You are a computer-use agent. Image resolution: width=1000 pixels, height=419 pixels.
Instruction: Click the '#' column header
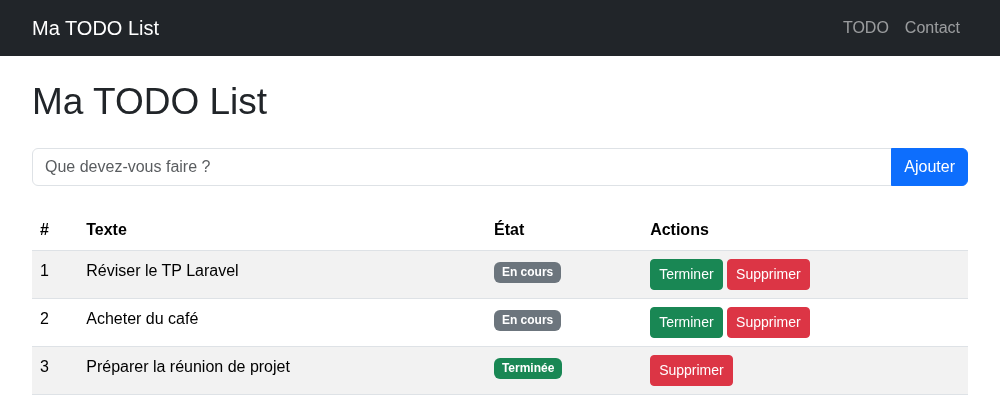pyautogui.click(x=44, y=230)
